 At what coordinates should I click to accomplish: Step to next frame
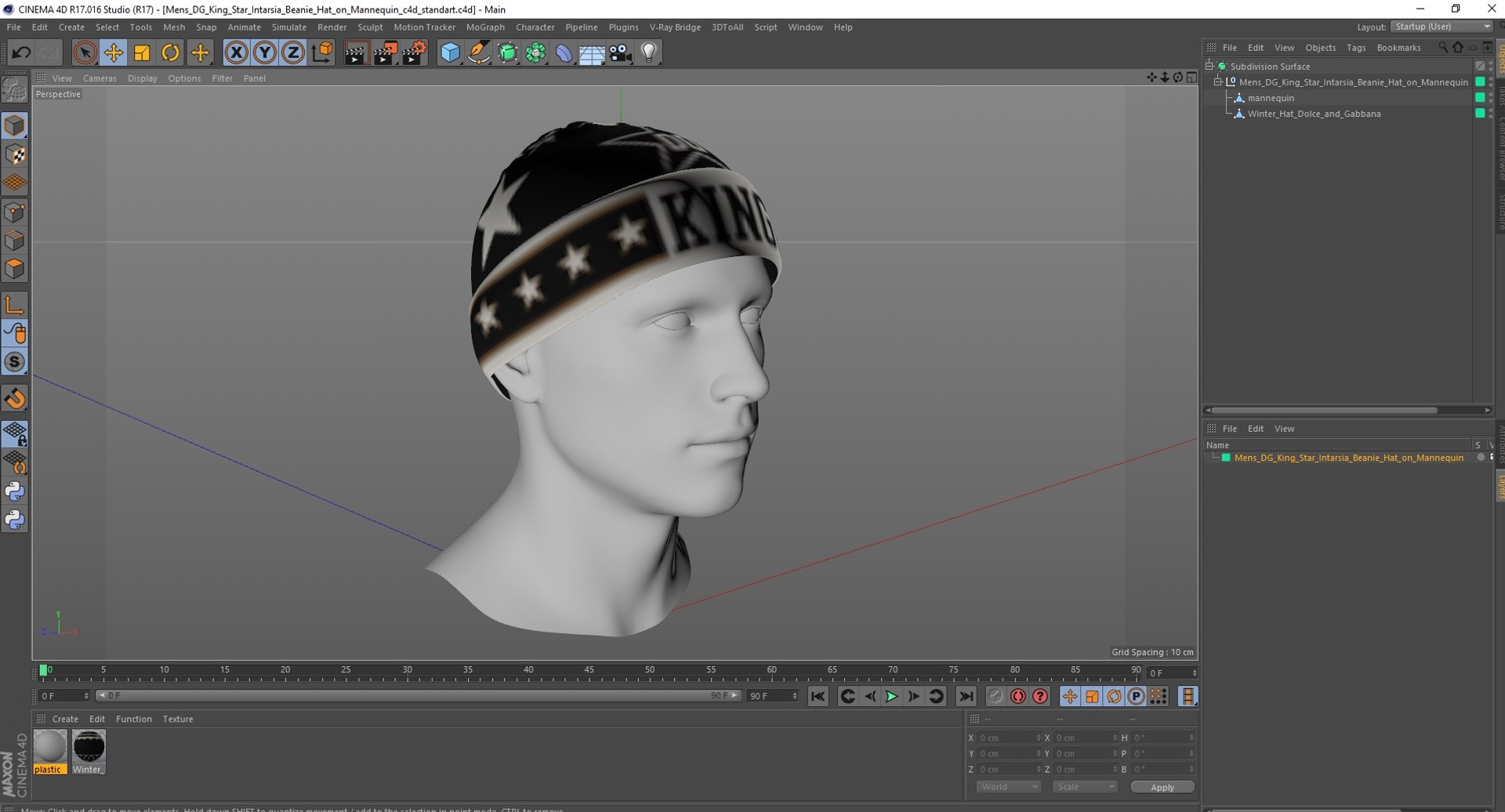913,696
